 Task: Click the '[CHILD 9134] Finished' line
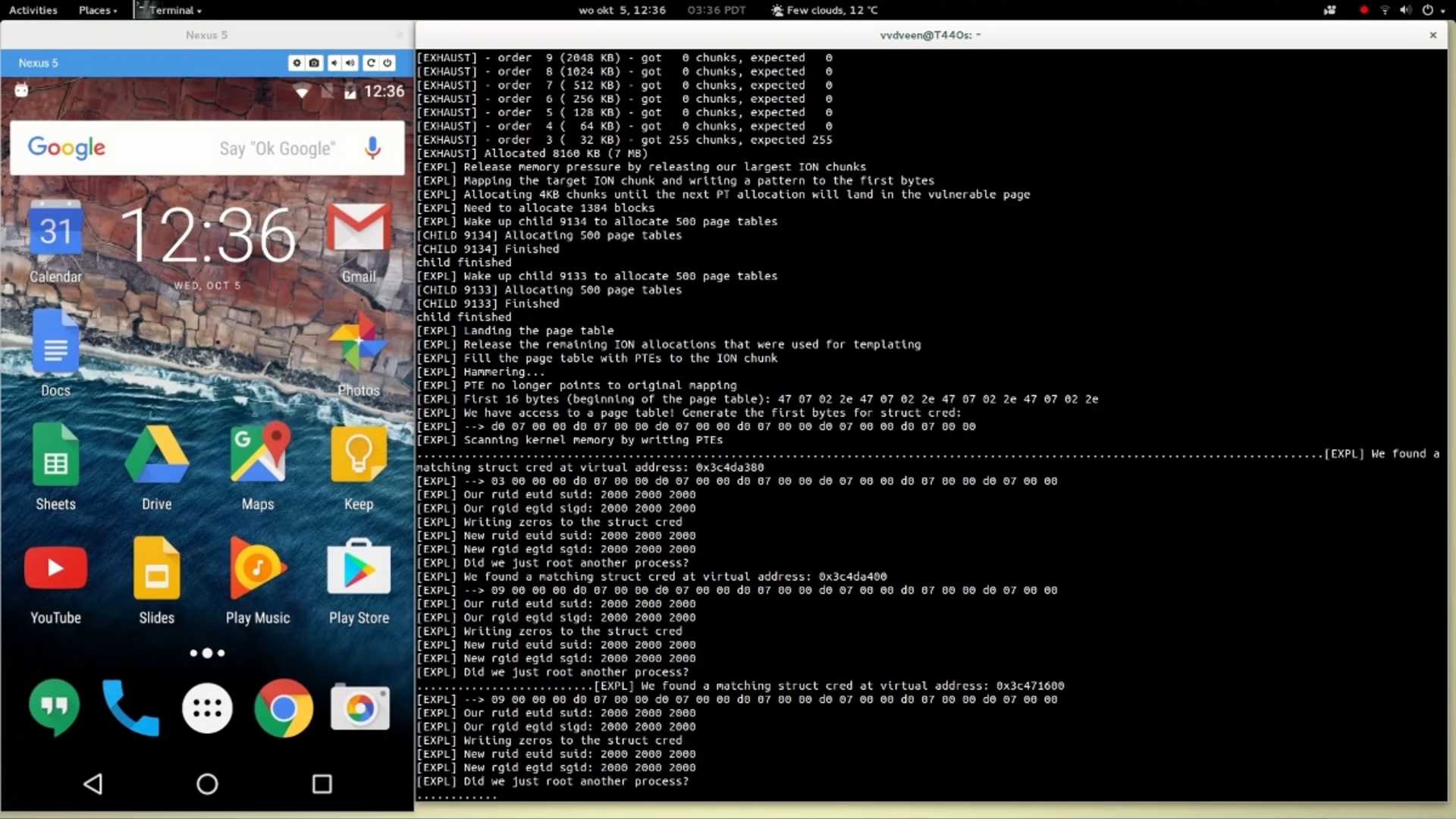pyautogui.click(x=488, y=249)
